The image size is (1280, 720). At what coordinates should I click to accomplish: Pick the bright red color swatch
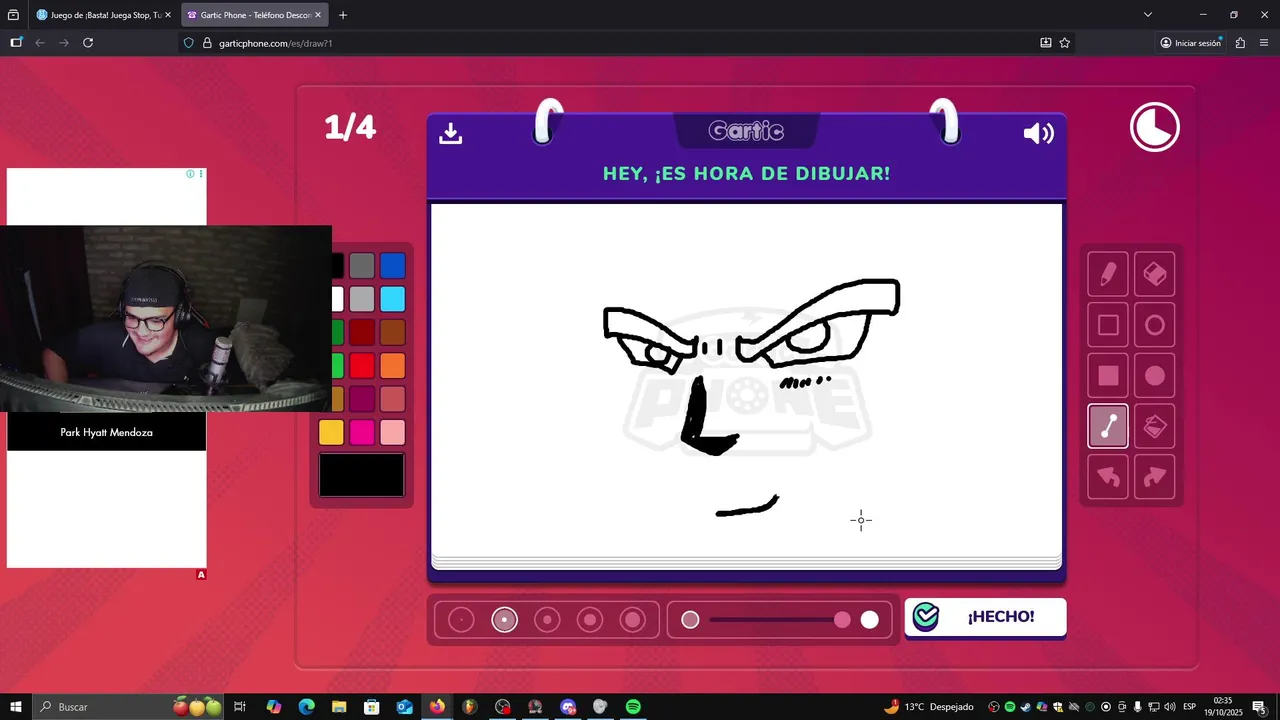(x=362, y=366)
